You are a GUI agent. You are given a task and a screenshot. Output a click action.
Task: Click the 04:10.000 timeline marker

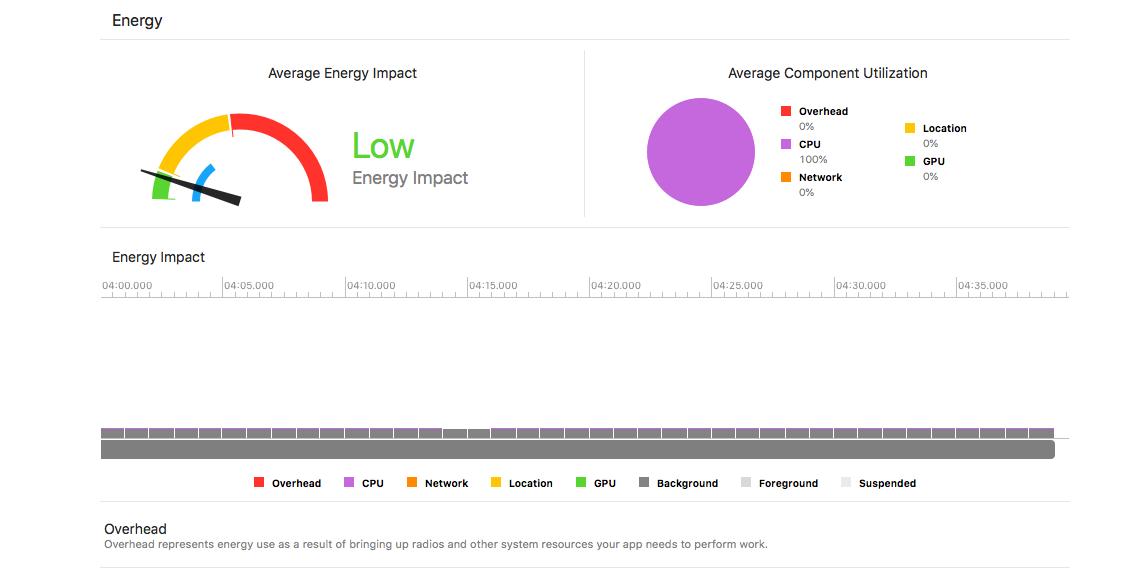click(371, 285)
